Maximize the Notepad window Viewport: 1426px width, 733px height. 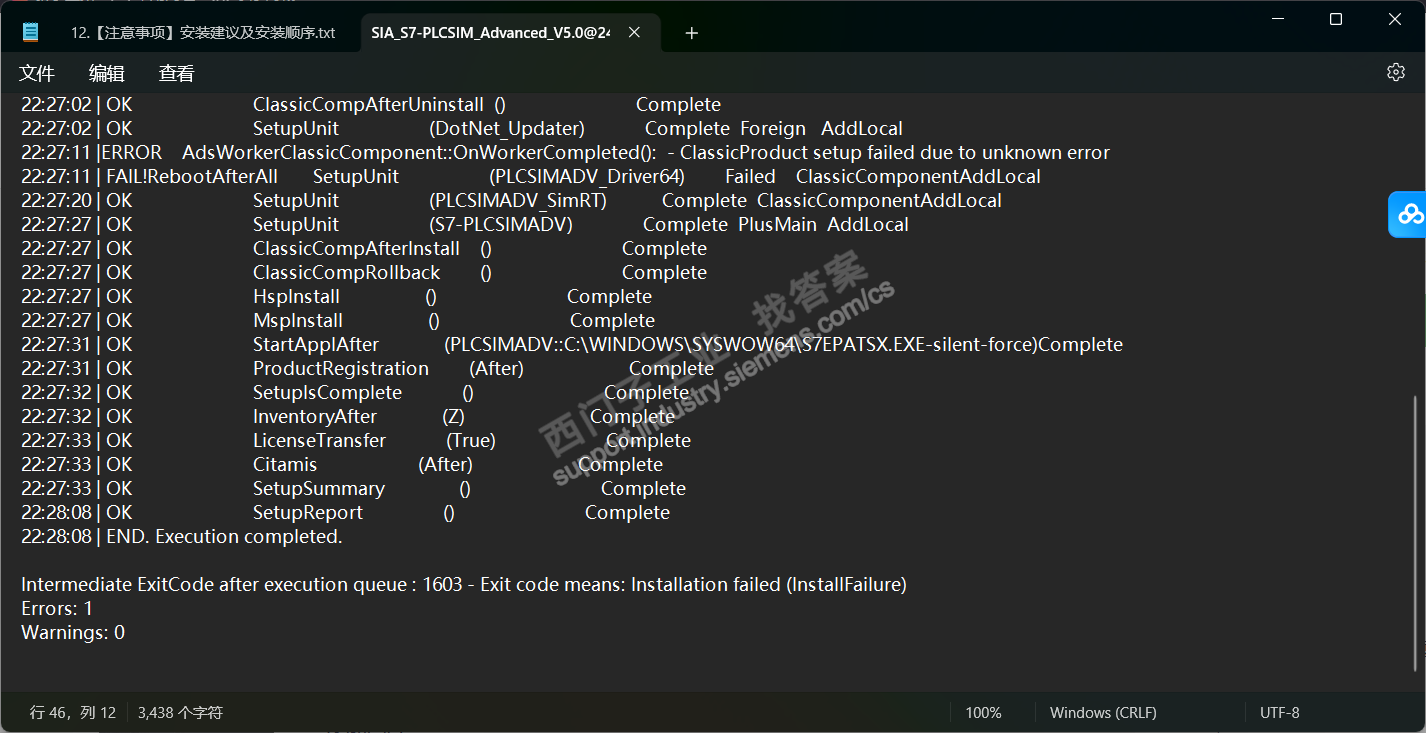point(1336,19)
